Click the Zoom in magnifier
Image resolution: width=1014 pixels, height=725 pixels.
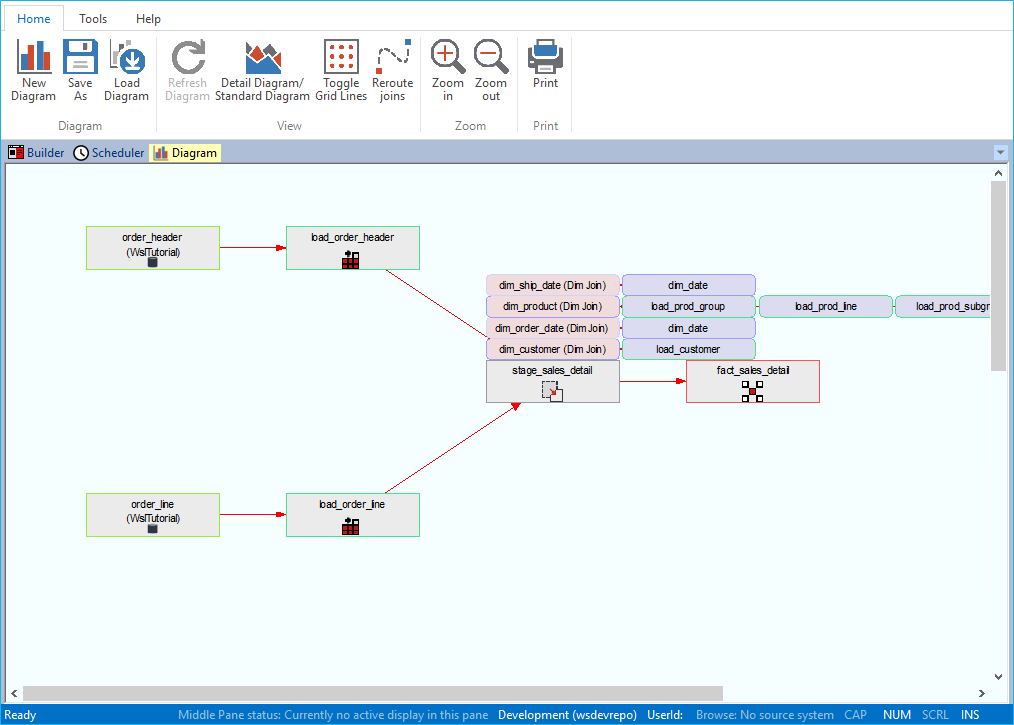pos(448,56)
